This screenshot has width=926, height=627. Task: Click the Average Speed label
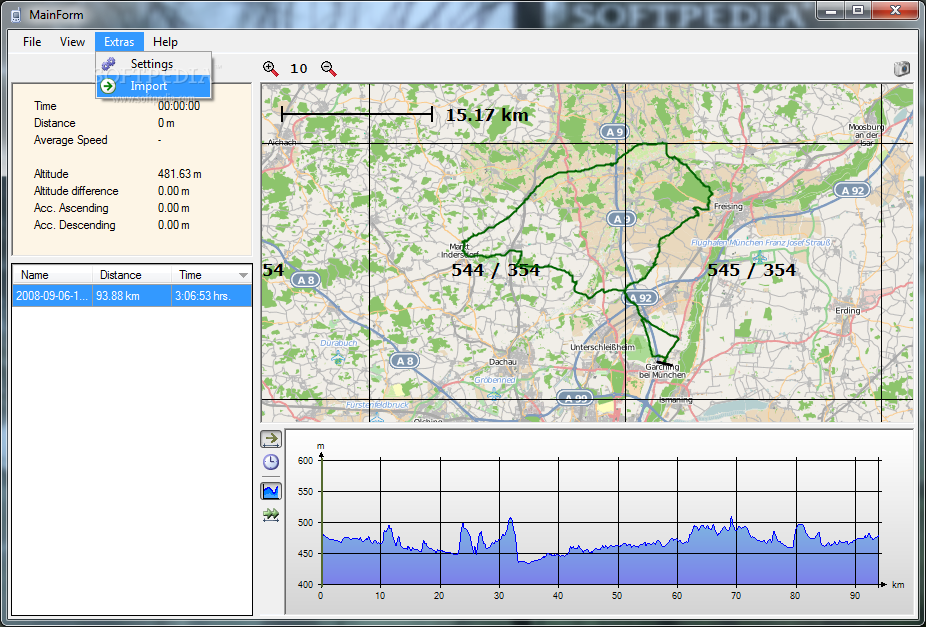pyautogui.click(x=71, y=140)
